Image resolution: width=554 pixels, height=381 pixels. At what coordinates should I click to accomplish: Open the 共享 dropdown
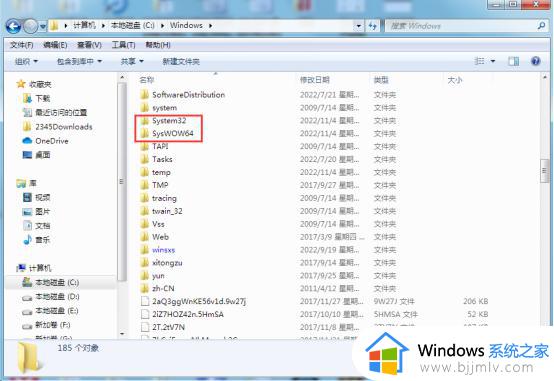(132, 61)
